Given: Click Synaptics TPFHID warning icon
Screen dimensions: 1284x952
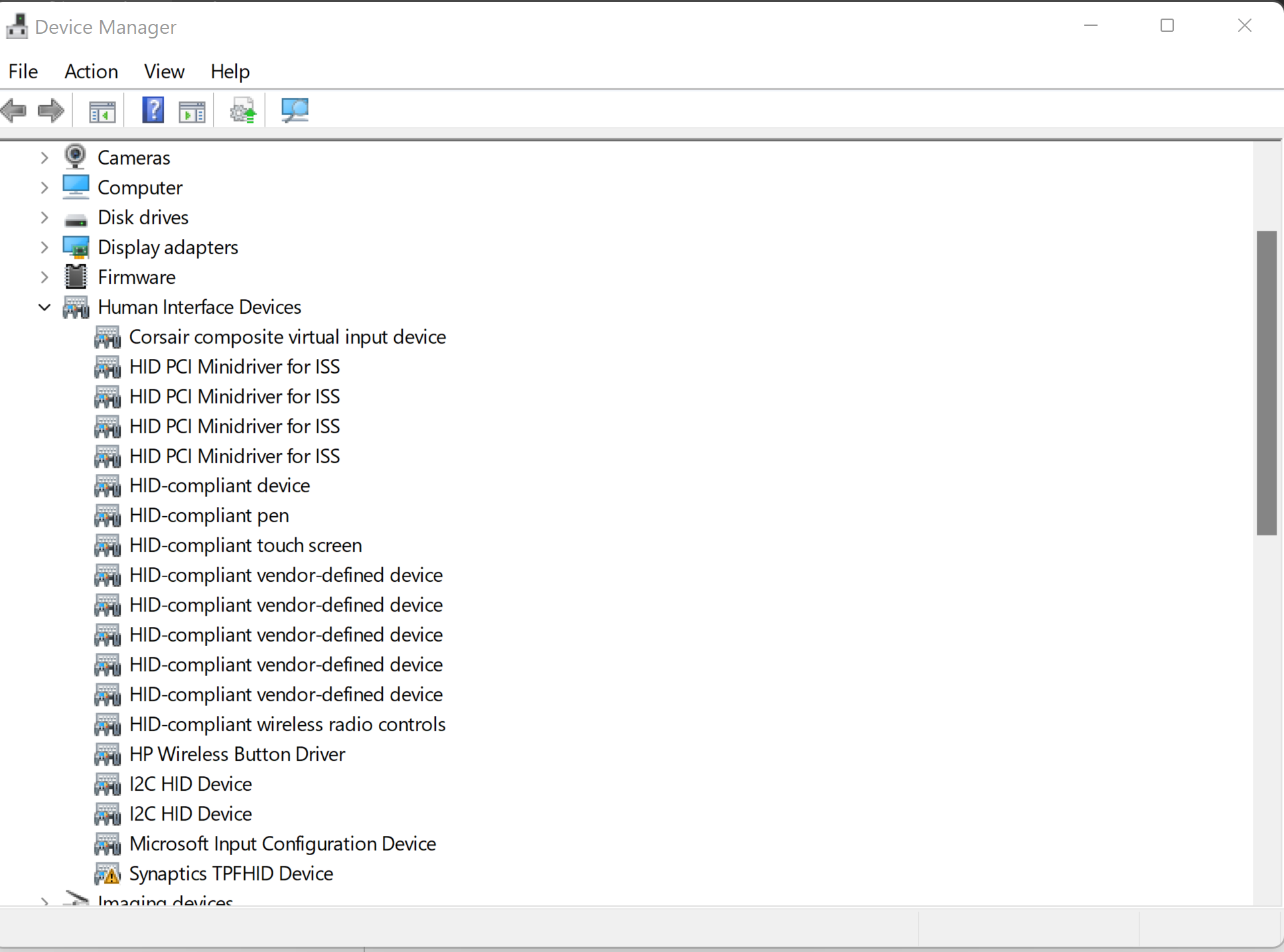Looking at the screenshot, I should click(107, 874).
